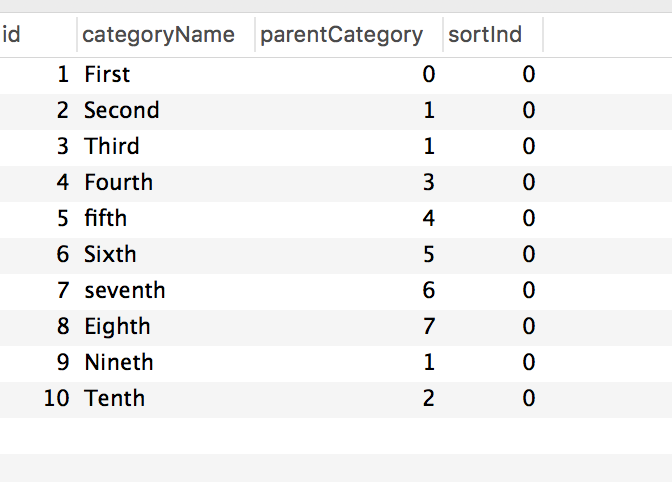The width and height of the screenshot is (672, 482).
Task: Select the Sixth category name cell
Action: click(x=166, y=254)
